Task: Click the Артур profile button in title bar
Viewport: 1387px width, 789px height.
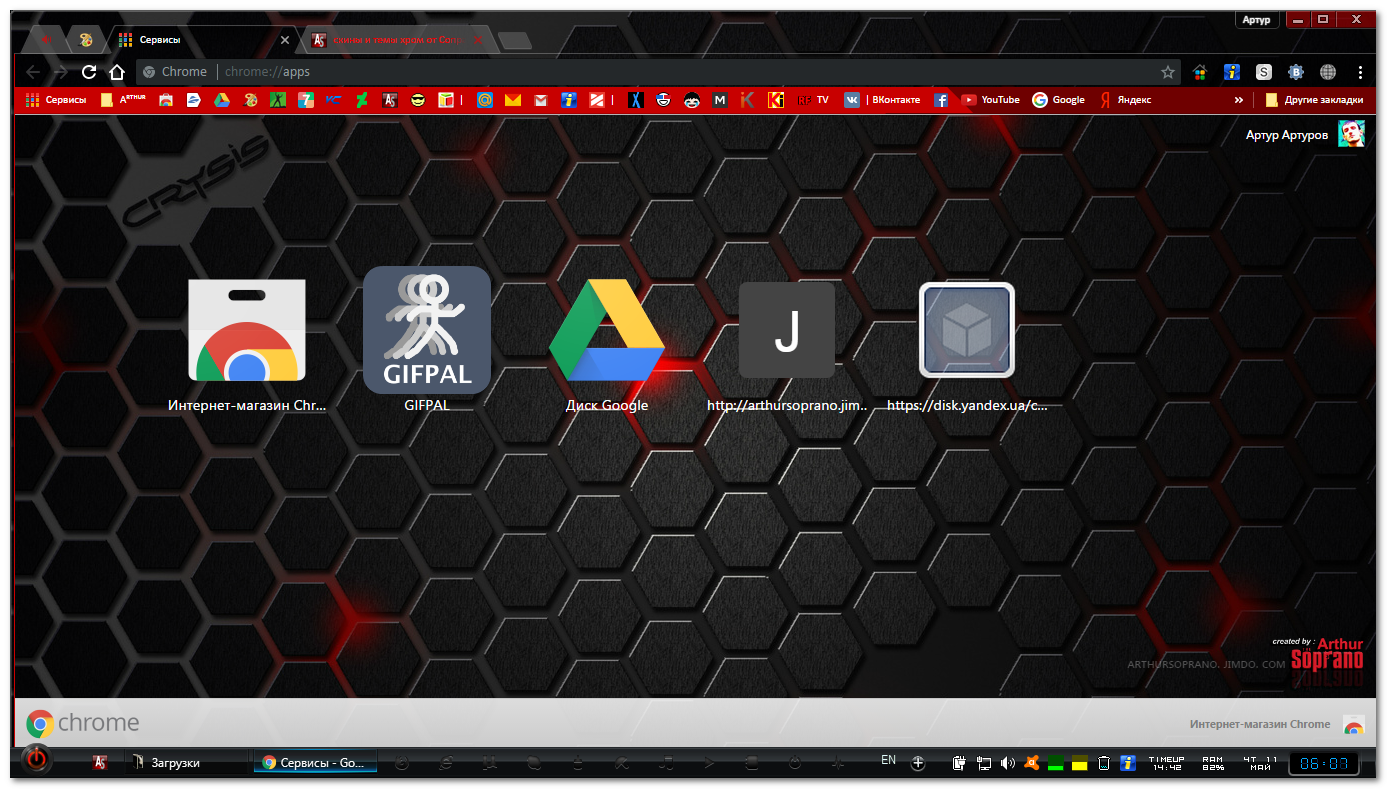Action: coord(1256,20)
